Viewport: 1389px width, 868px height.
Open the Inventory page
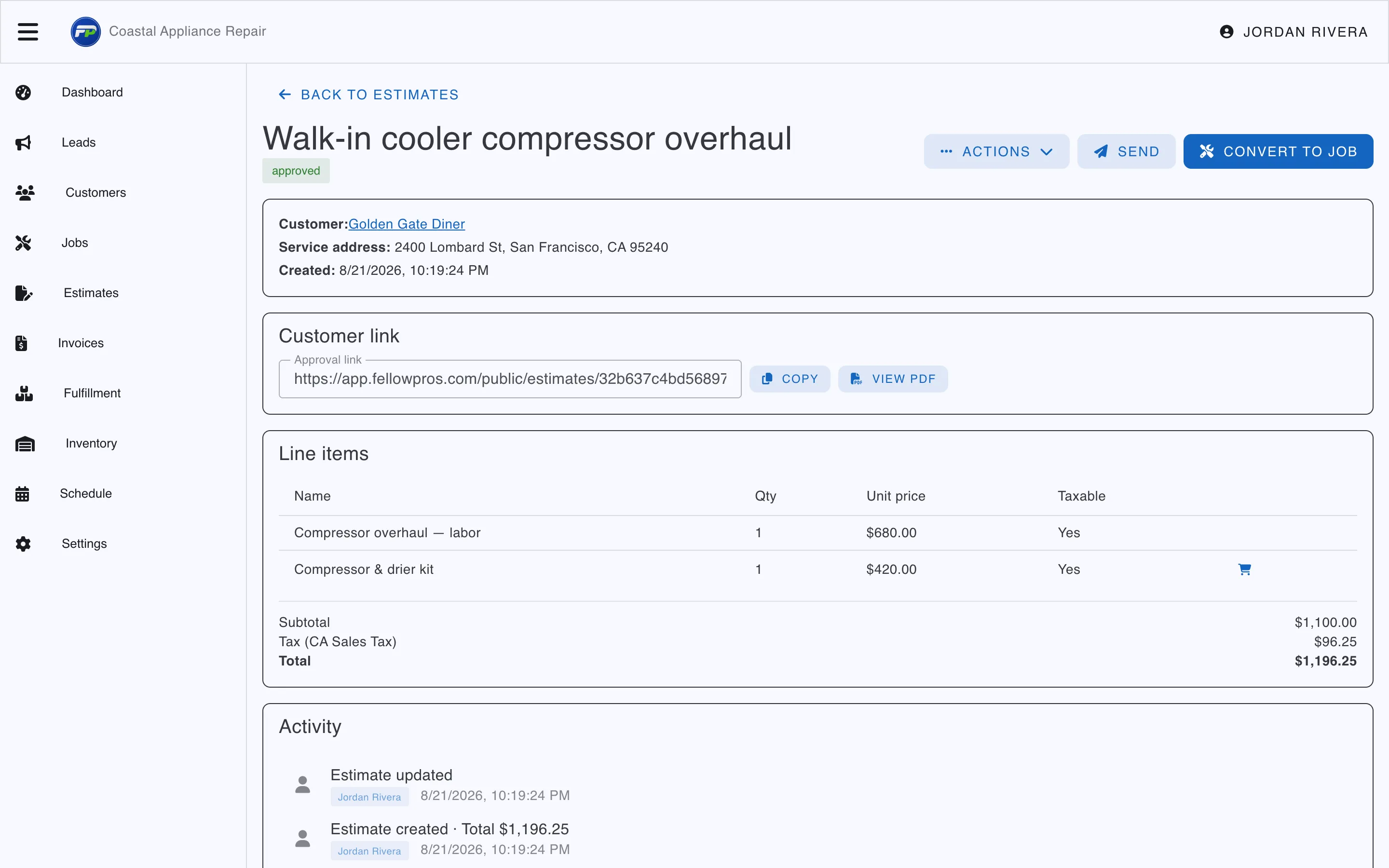[x=123, y=443]
